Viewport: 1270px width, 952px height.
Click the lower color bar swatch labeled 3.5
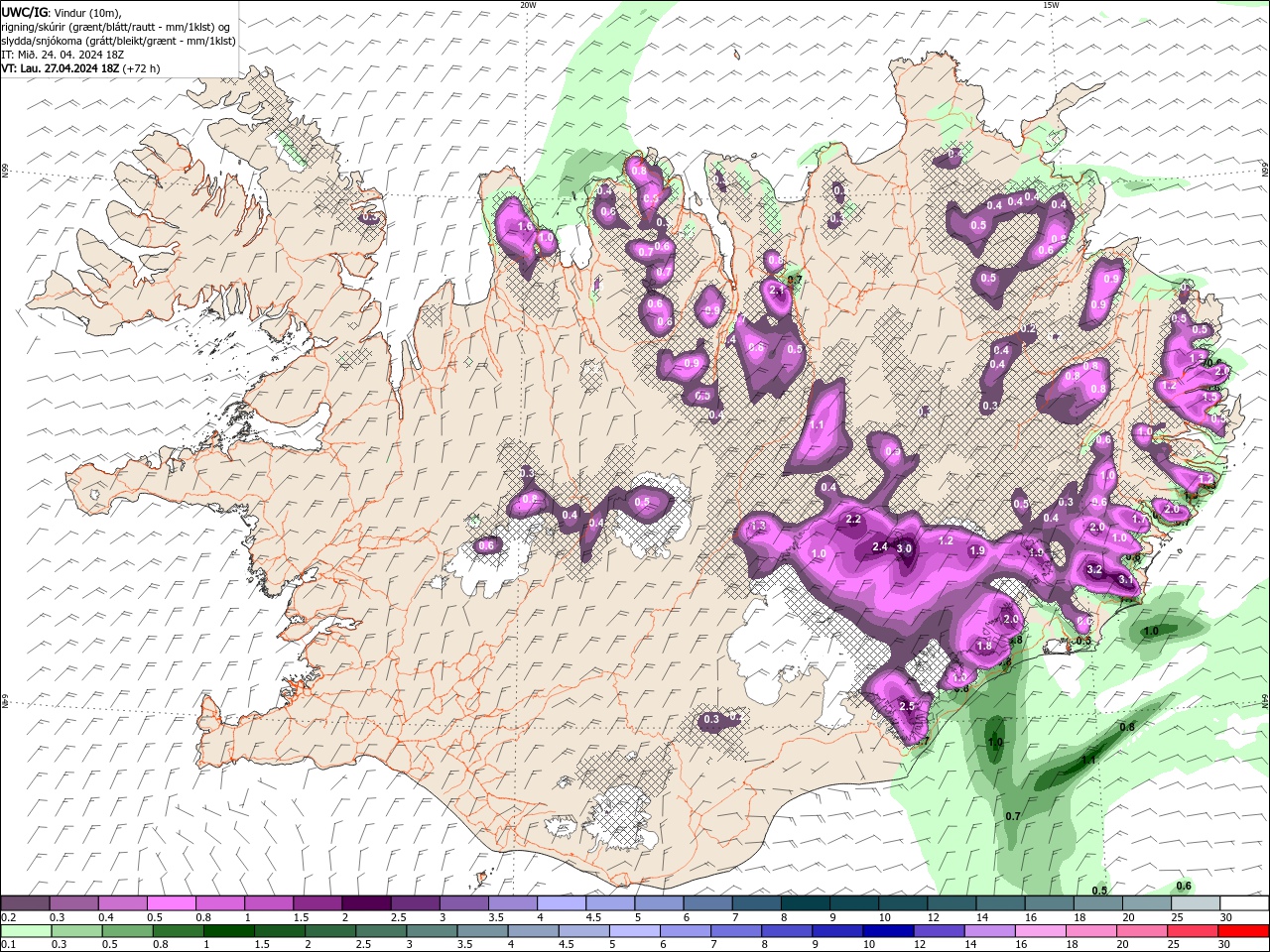point(482,931)
